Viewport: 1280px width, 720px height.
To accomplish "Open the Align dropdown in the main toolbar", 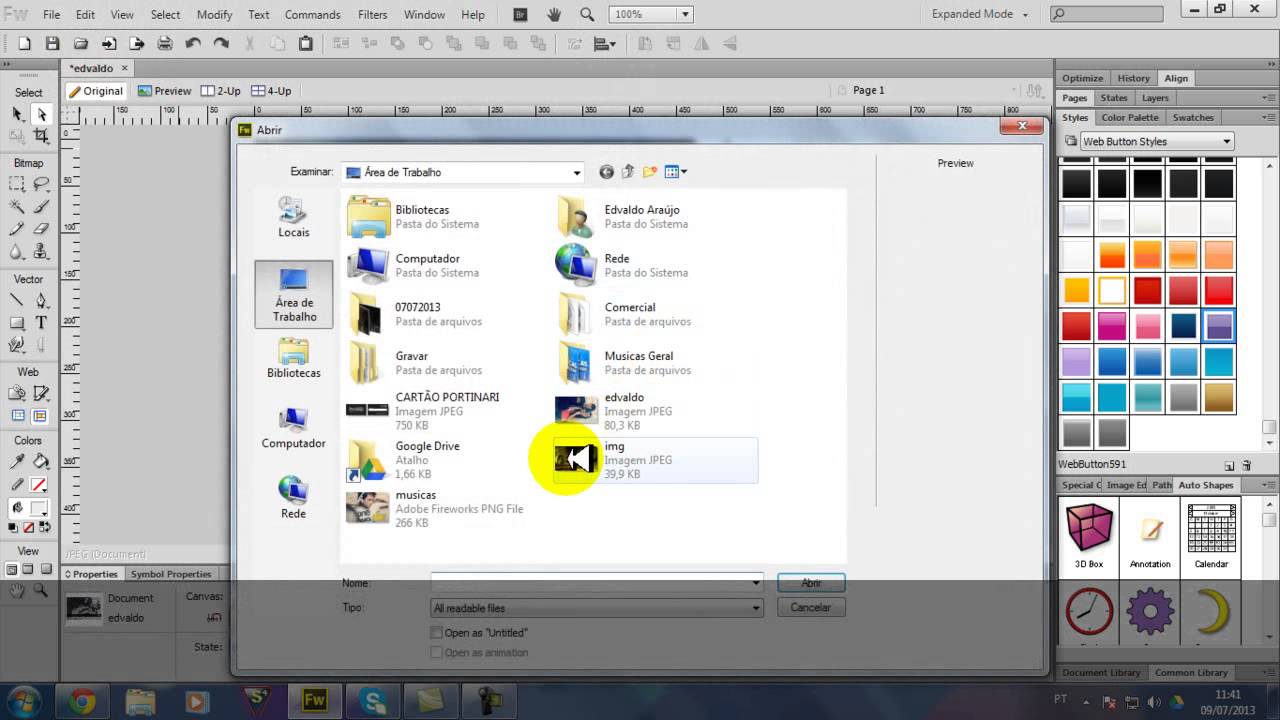I will 605,44.
